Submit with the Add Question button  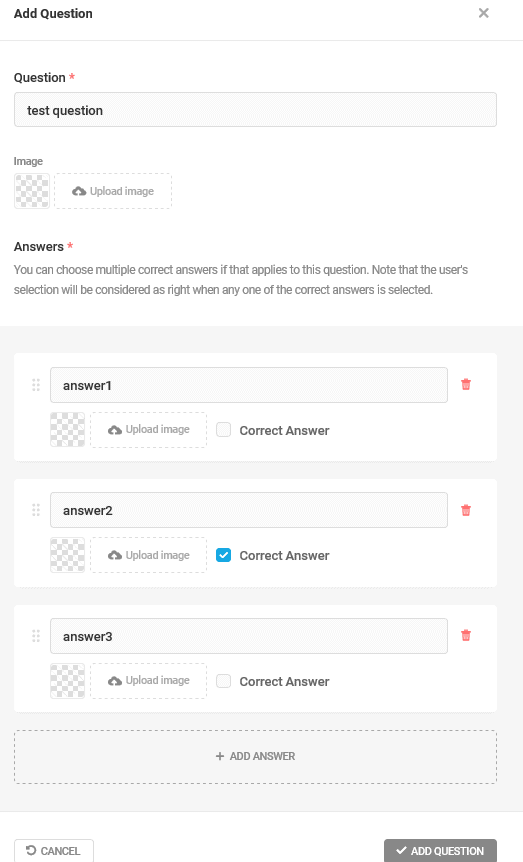click(x=441, y=850)
